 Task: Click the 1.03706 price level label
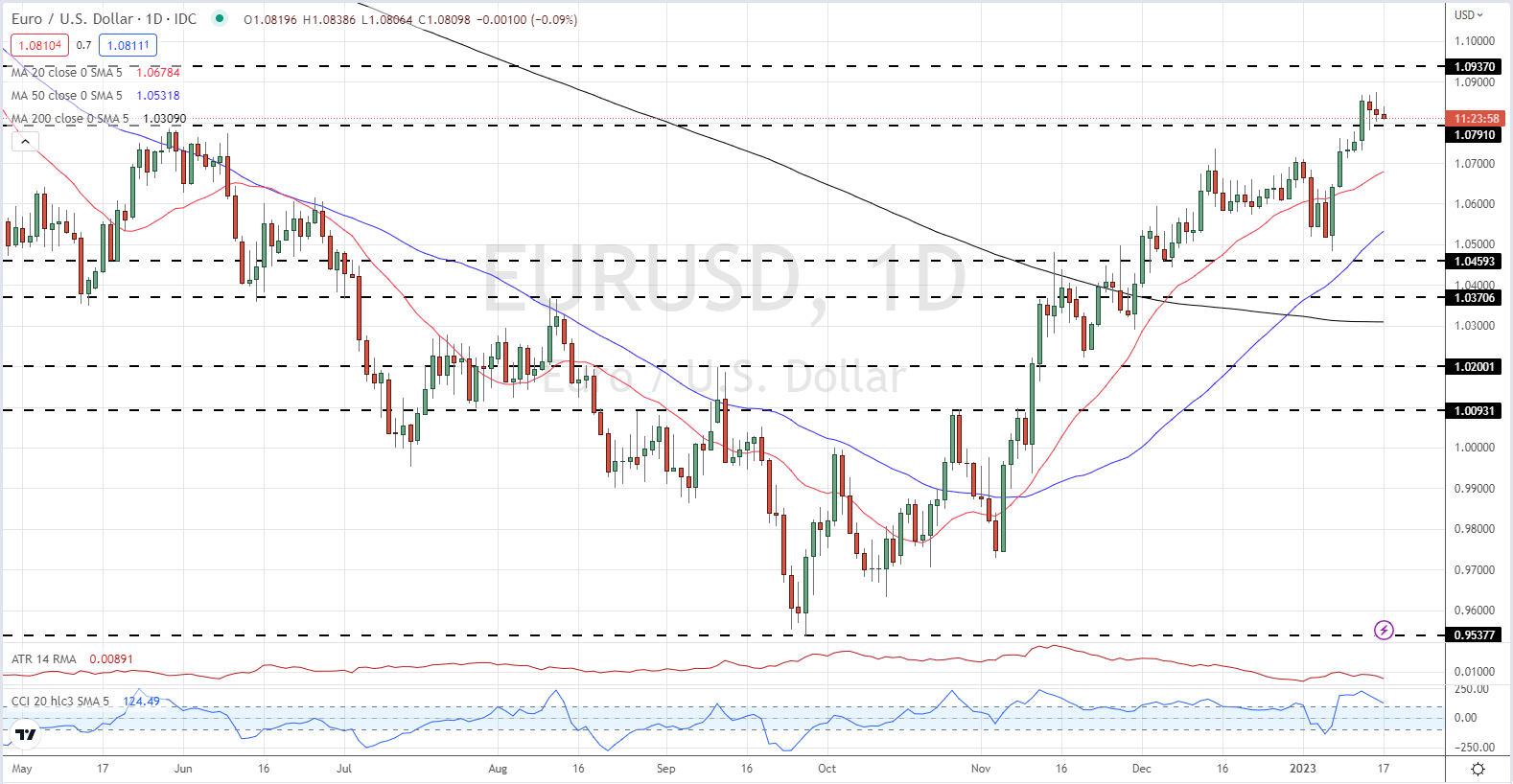[x=1475, y=298]
